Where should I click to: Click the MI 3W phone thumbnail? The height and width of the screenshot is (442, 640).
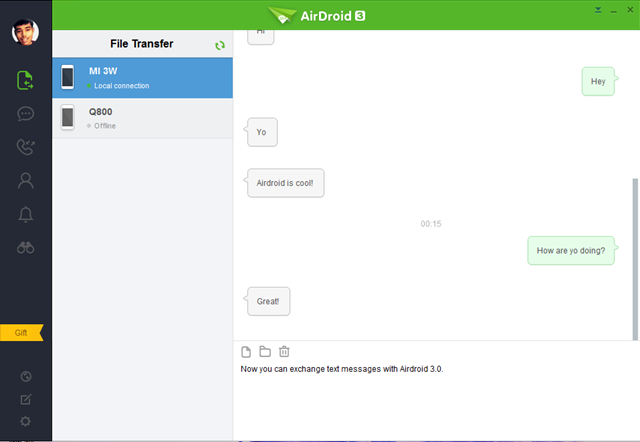(x=68, y=77)
